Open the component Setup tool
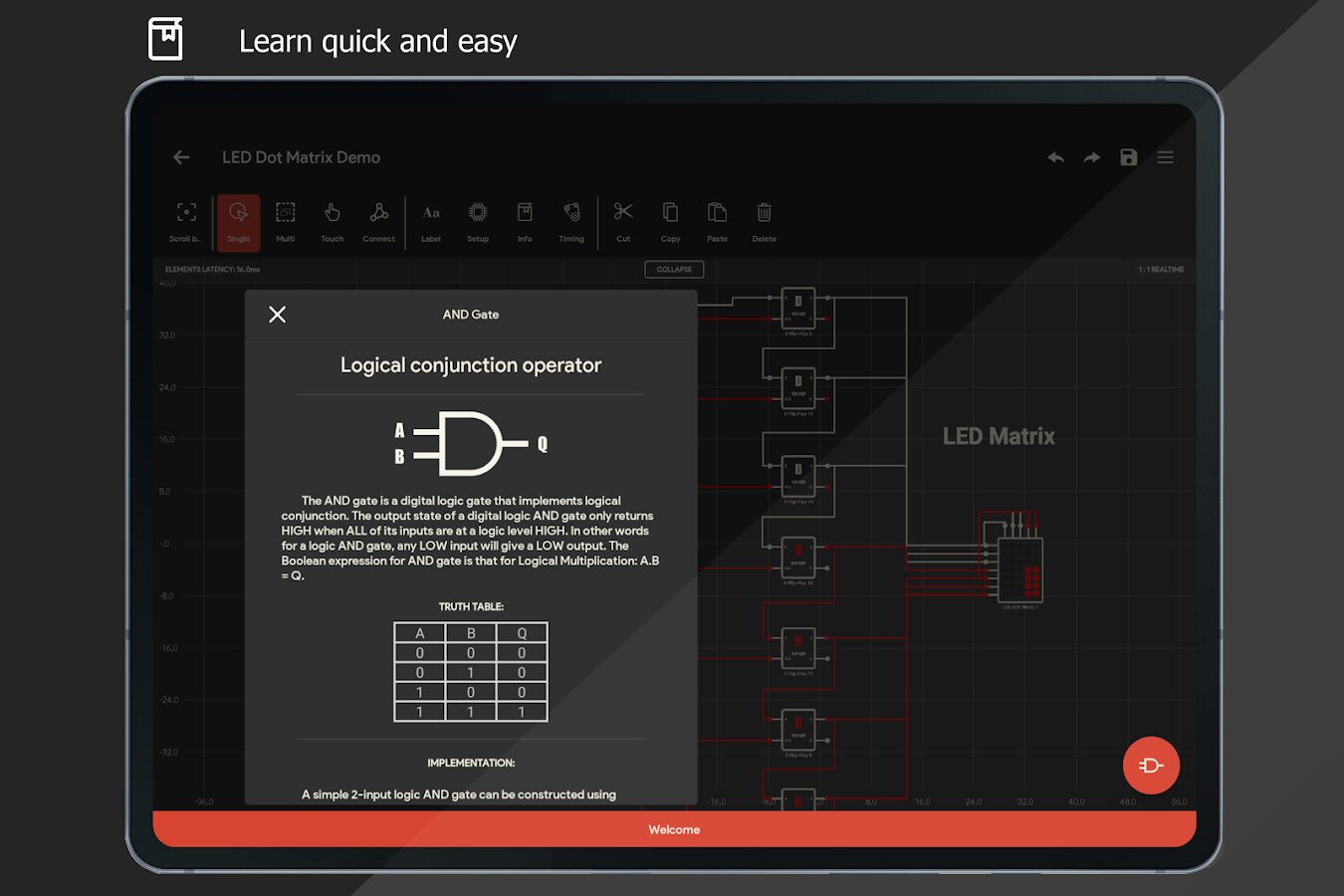The width and height of the screenshot is (1344, 896). click(478, 221)
